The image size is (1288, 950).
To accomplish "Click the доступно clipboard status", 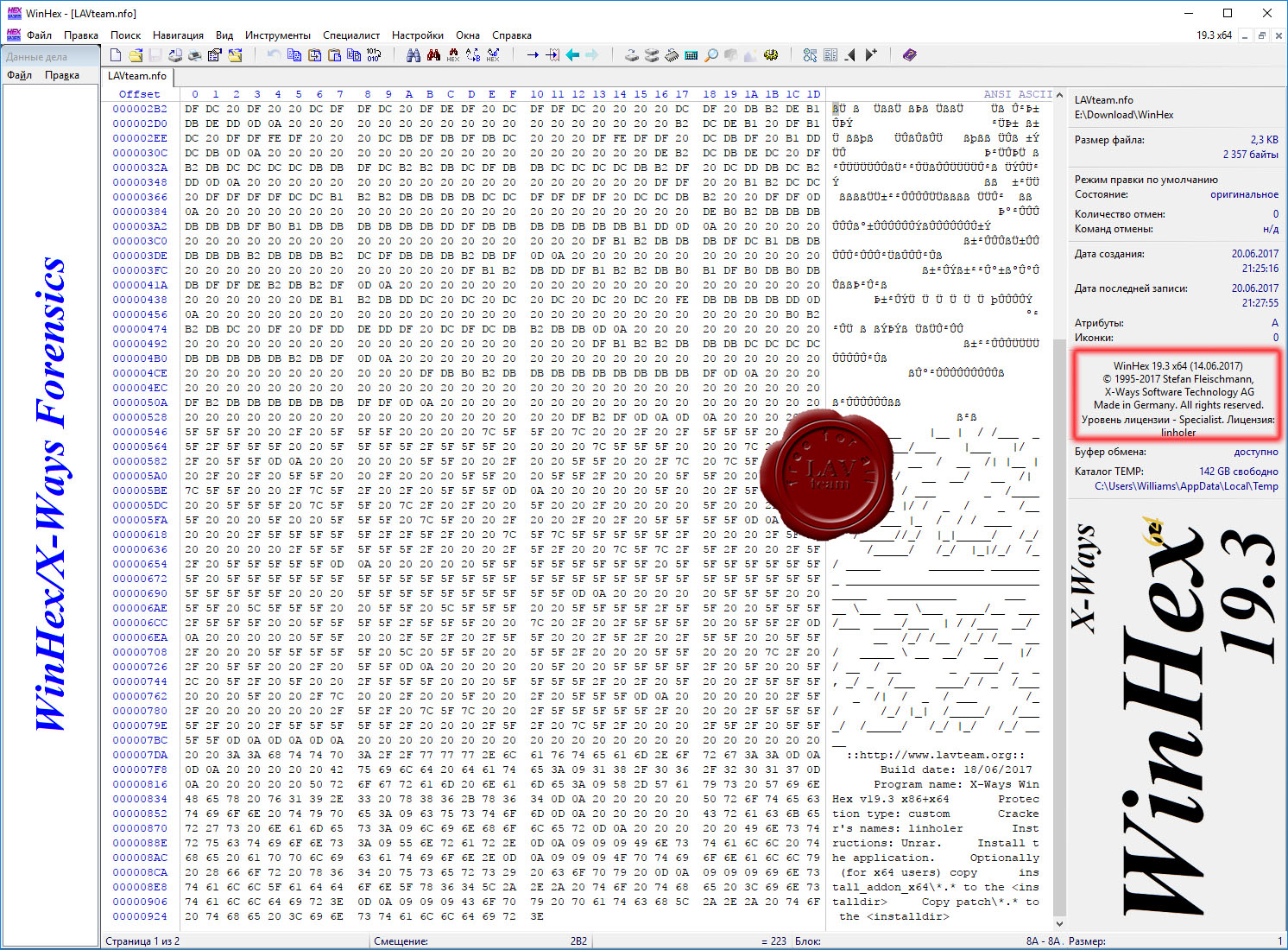I will [x=1256, y=452].
